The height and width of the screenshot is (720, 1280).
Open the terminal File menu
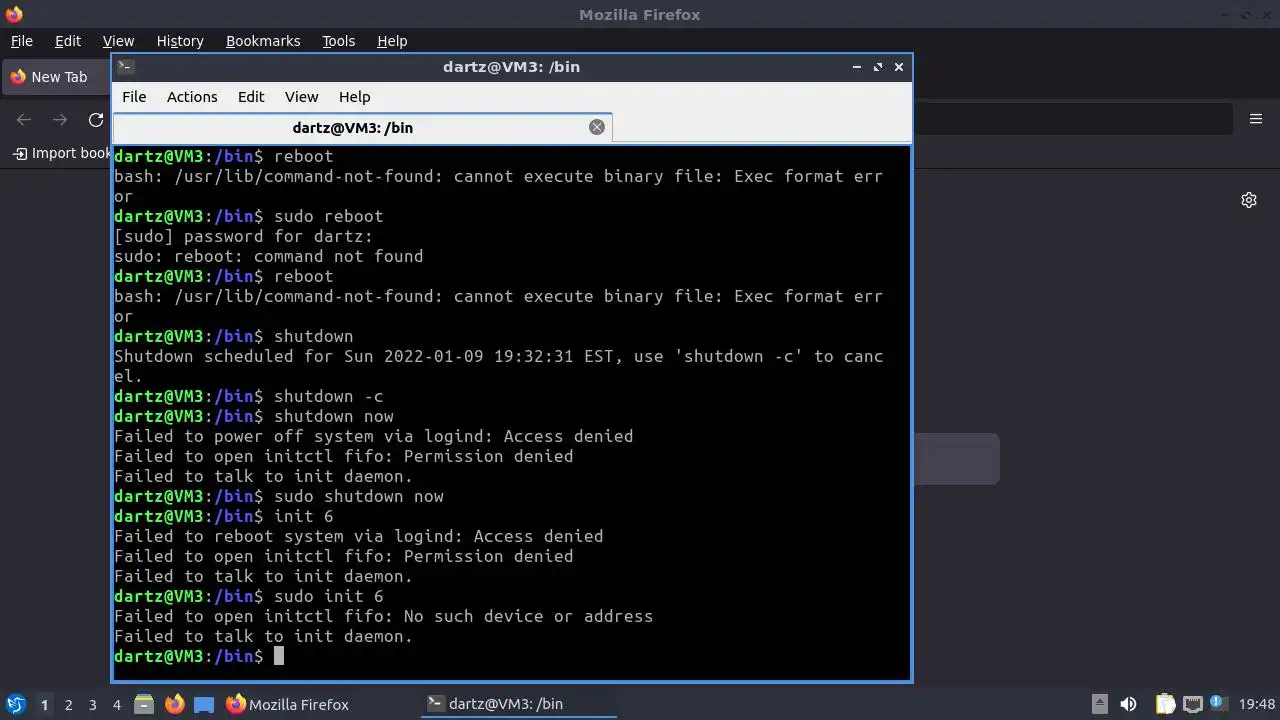[134, 97]
